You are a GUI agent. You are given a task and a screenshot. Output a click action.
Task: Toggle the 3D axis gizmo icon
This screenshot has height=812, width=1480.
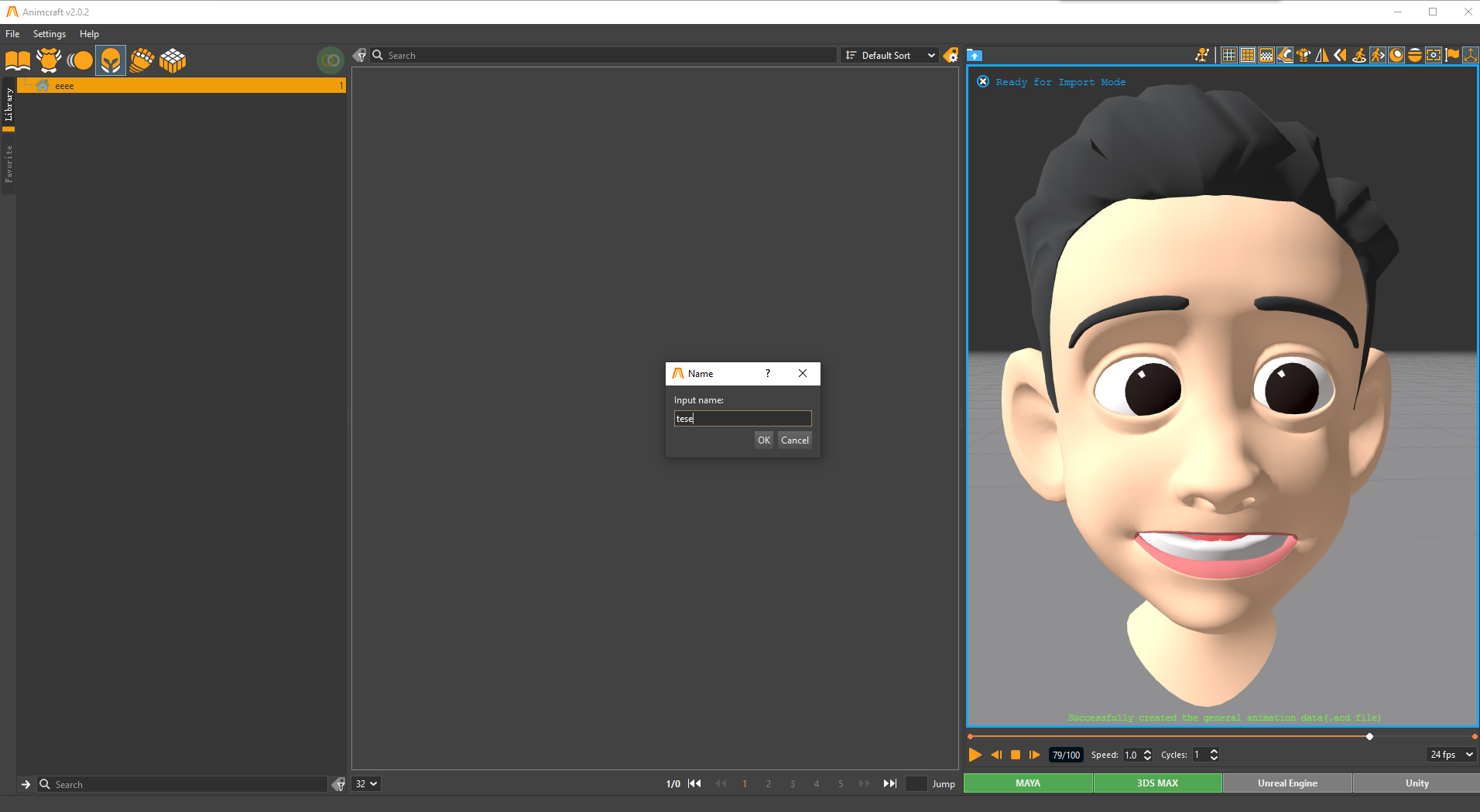[1471, 55]
